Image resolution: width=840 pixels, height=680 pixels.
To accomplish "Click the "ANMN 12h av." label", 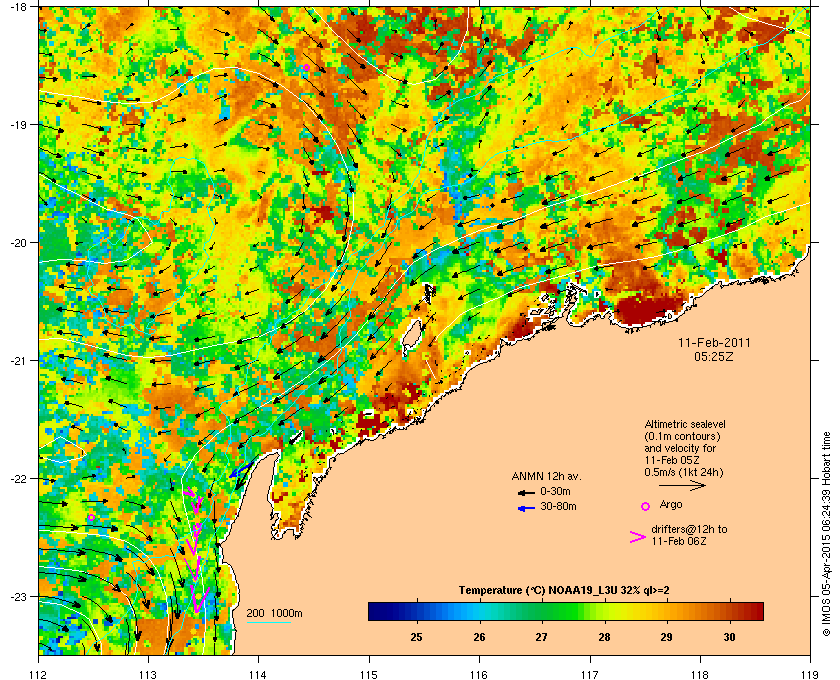I will click(546, 476).
